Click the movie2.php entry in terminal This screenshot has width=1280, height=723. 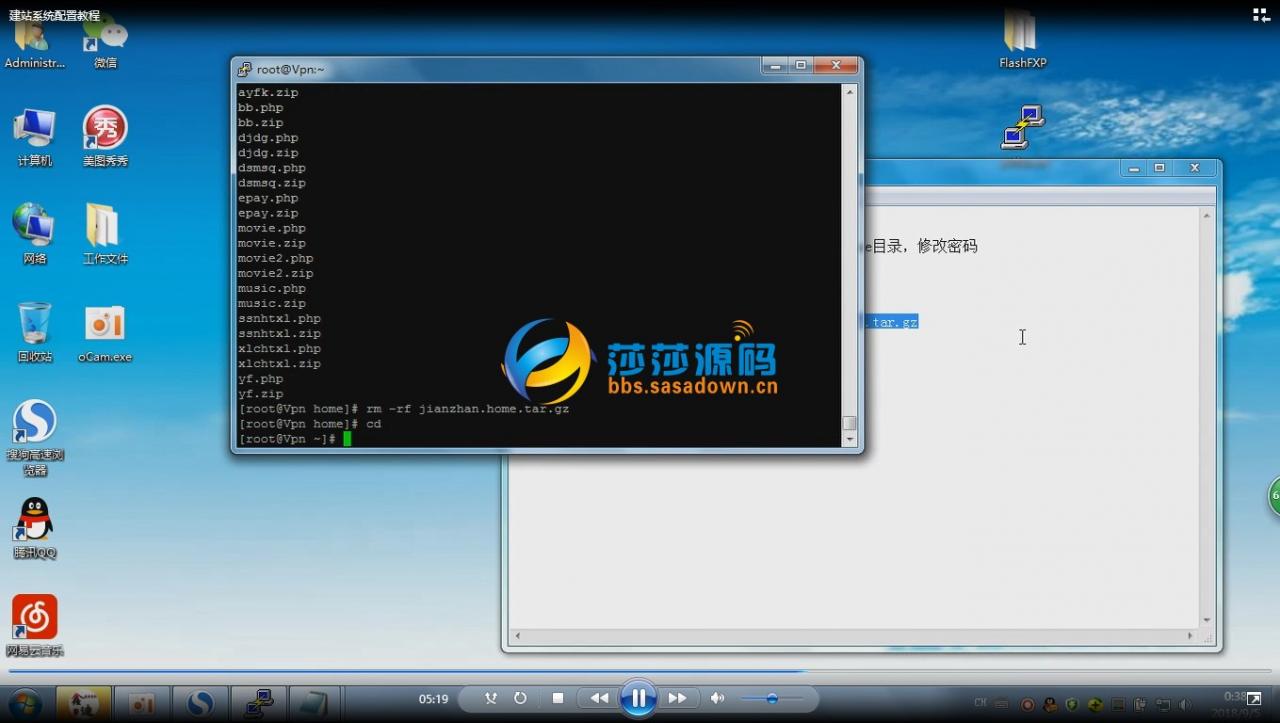click(x=275, y=258)
